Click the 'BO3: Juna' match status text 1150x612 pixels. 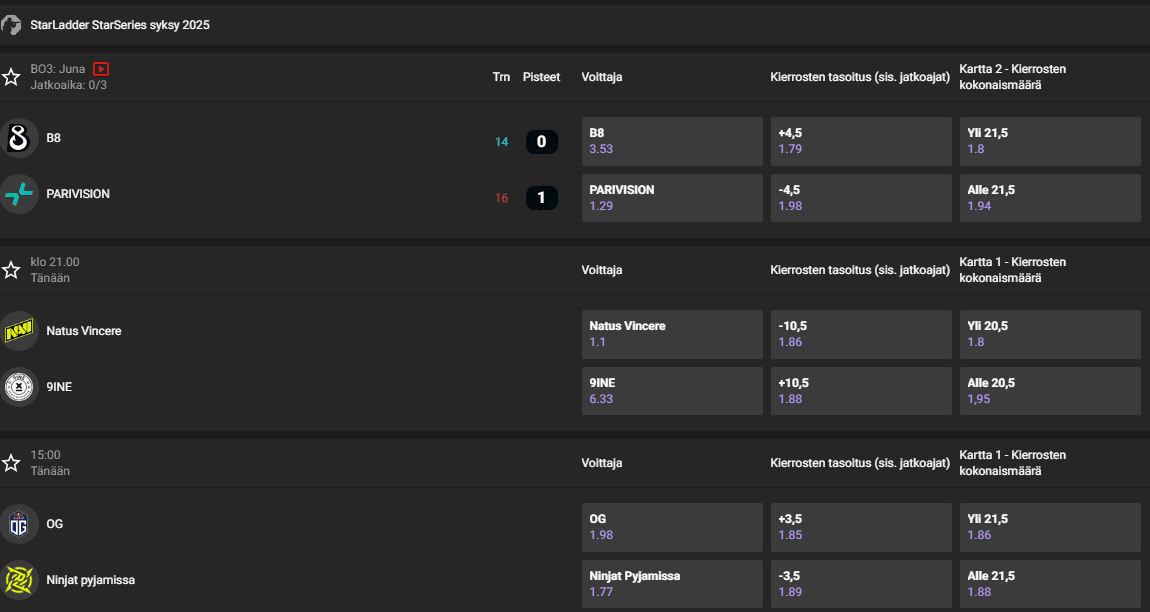tap(58, 69)
